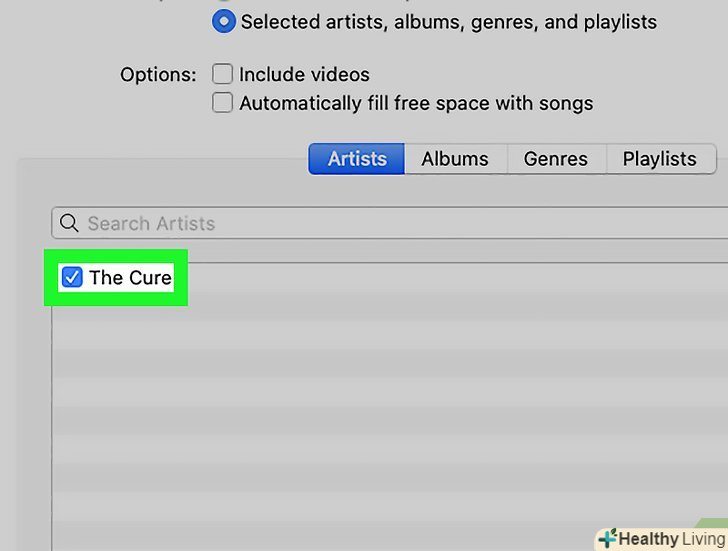Image resolution: width=728 pixels, height=551 pixels.
Task: Click the 'Include videos' label text
Action: coord(304,74)
